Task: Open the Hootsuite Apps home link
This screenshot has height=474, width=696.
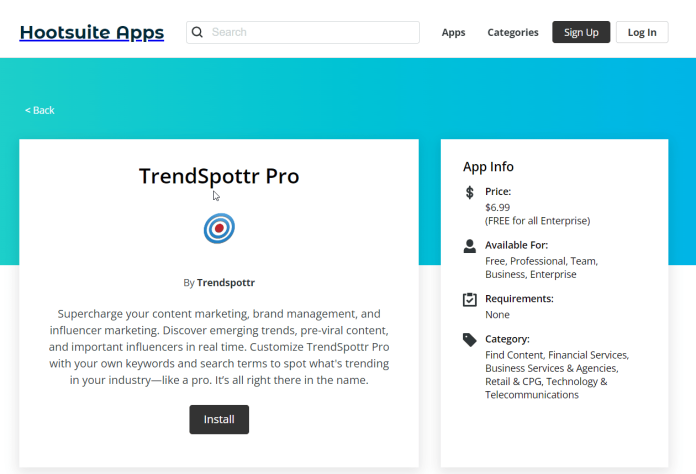Action: click(92, 32)
